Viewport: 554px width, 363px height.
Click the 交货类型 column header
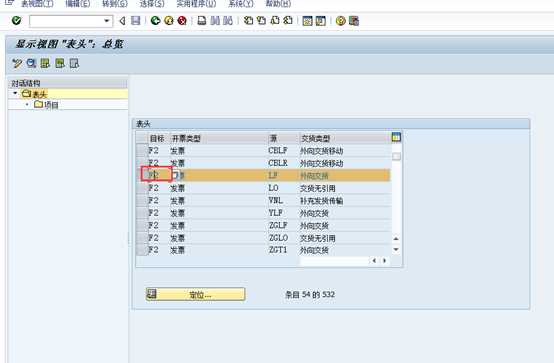(345, 138)
